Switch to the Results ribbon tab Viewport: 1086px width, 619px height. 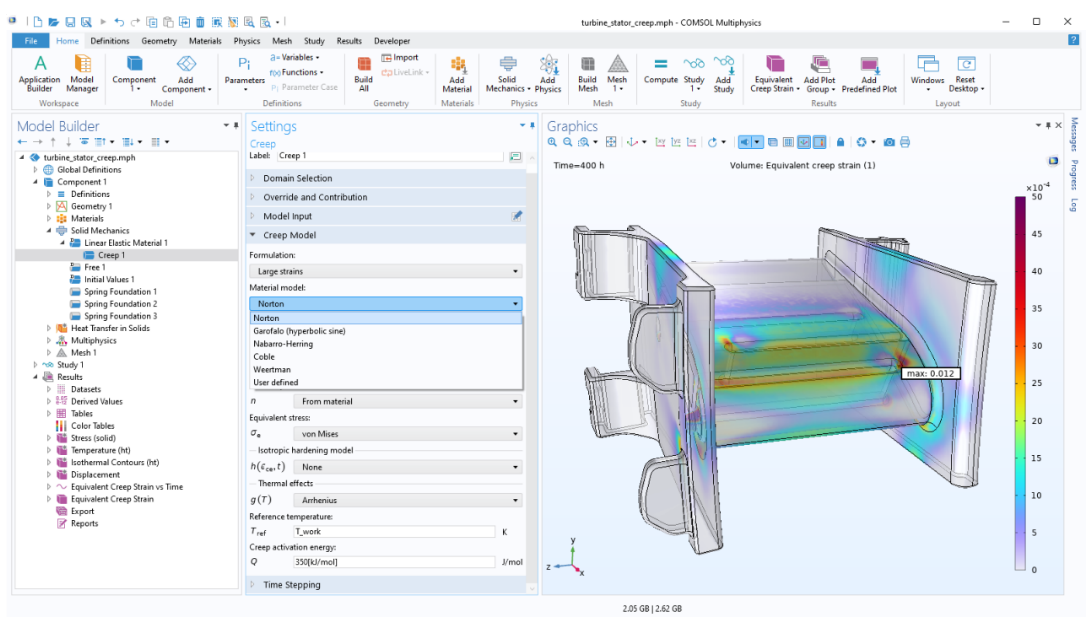point(348,41)
